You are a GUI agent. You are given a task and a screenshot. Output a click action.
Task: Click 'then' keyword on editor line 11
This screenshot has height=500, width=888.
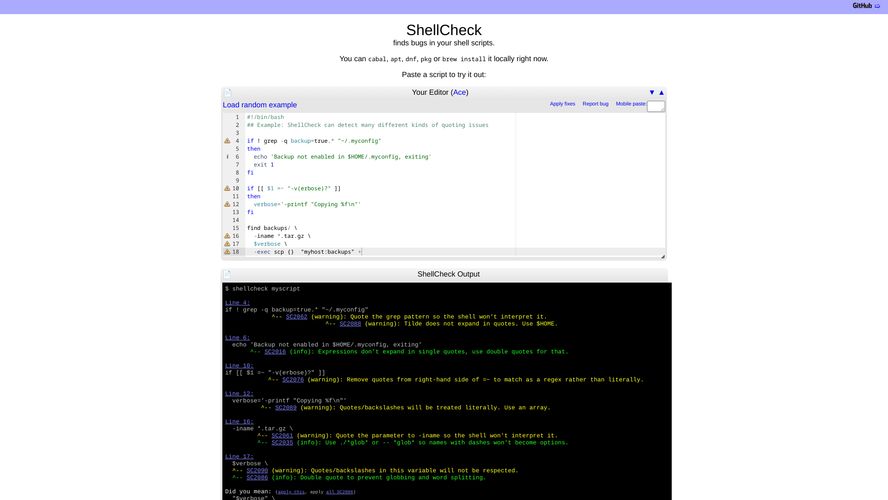point(254,196)
